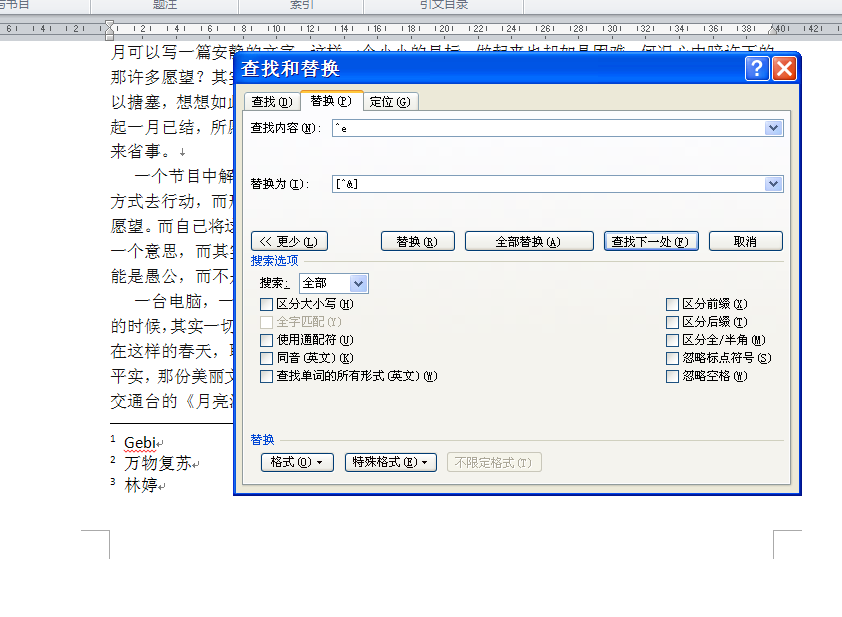Open the 格式 dropdown button
842x617 pixels.
click(x=297, y=462)
